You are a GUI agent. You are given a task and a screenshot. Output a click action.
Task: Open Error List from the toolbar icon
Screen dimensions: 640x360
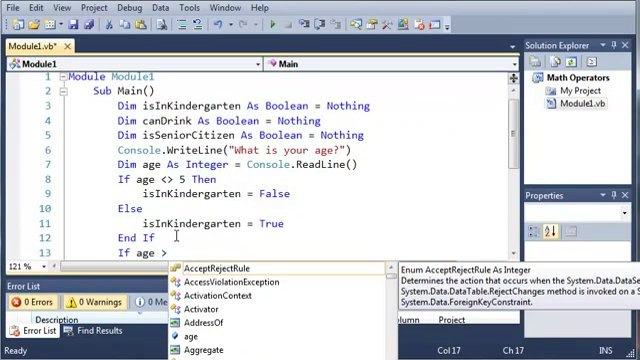pos(419,25)
